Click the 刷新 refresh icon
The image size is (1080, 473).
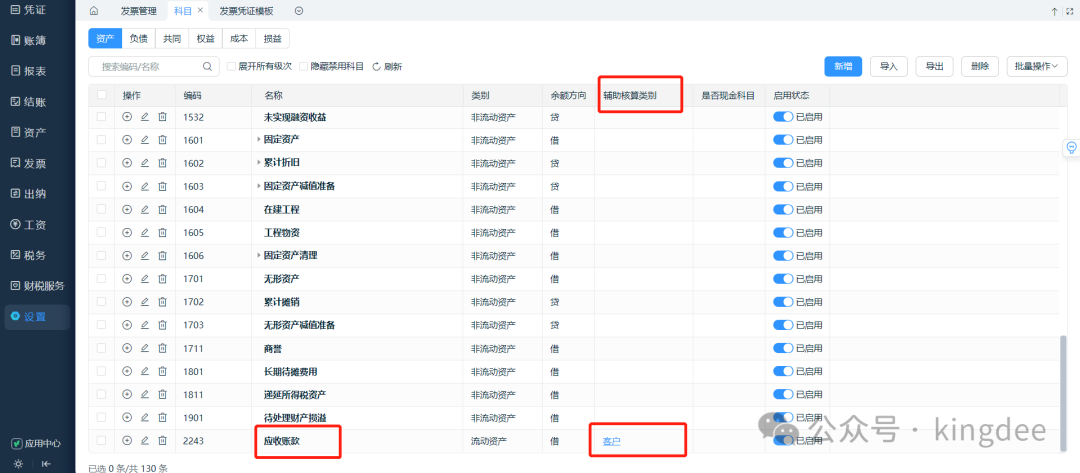click(377, 67)
